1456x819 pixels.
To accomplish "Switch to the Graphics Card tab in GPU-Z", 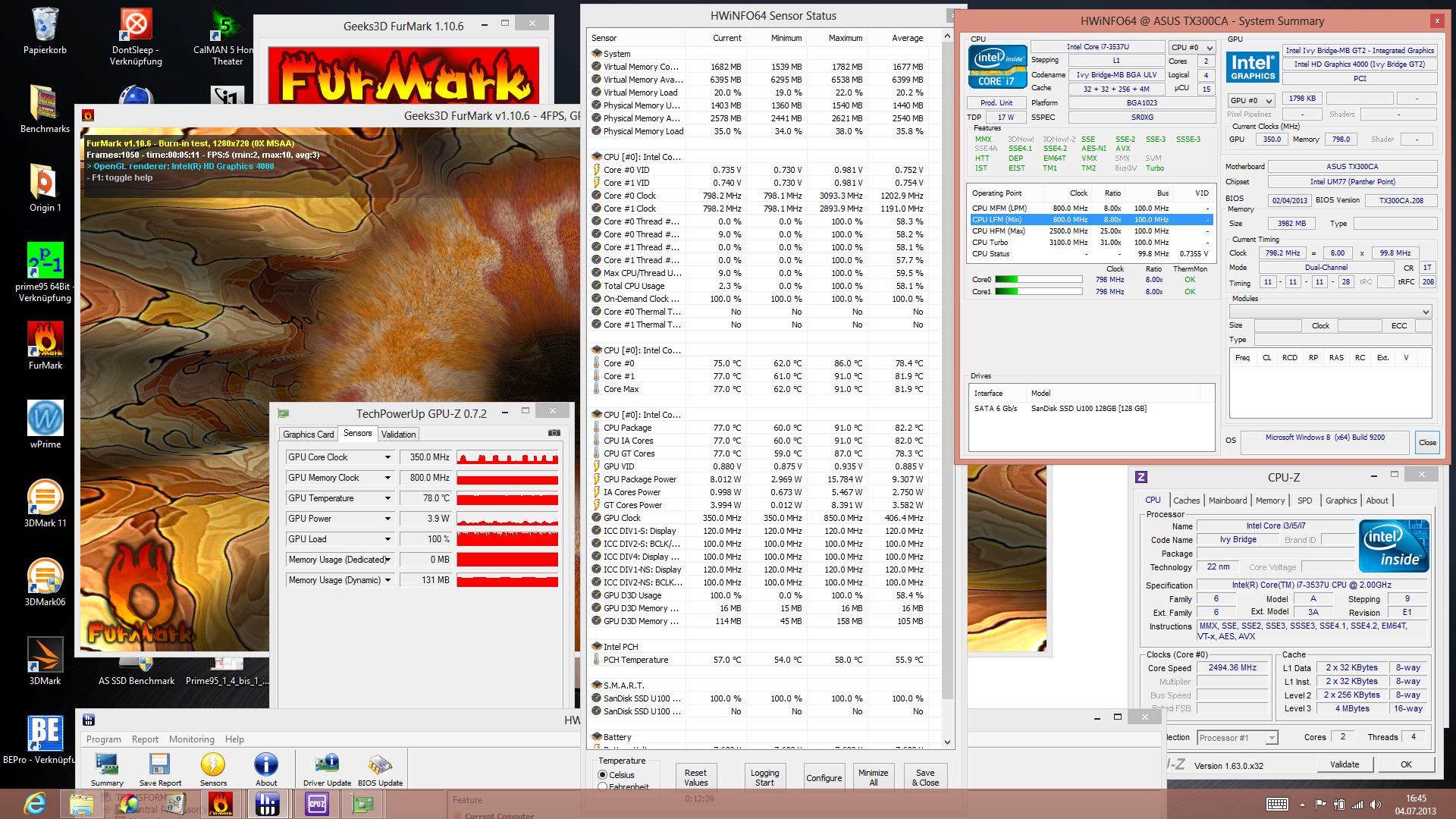I will [x=308, y=435].
